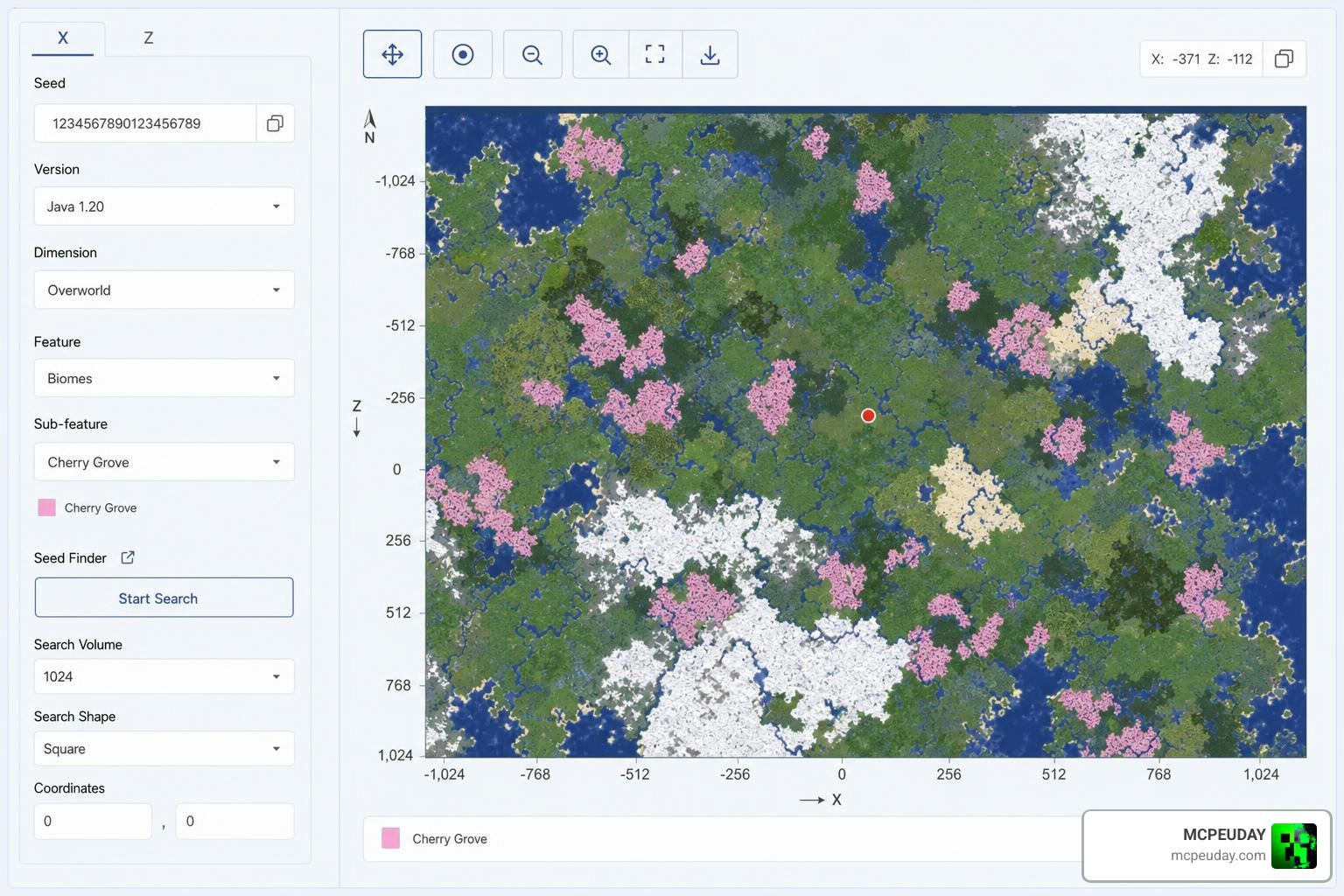Click the red spawn marker on map
1344x896 pixels.
point(868,416)
